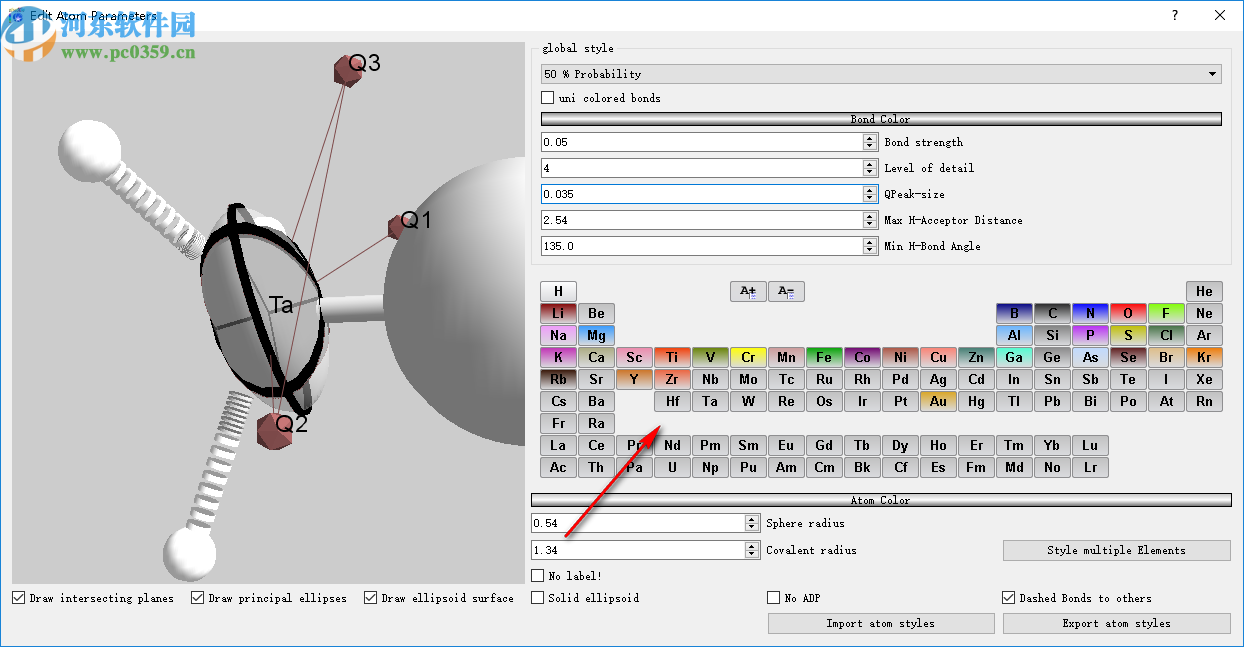
Task: Pick the potassium K element
Action: pos(558,357)
